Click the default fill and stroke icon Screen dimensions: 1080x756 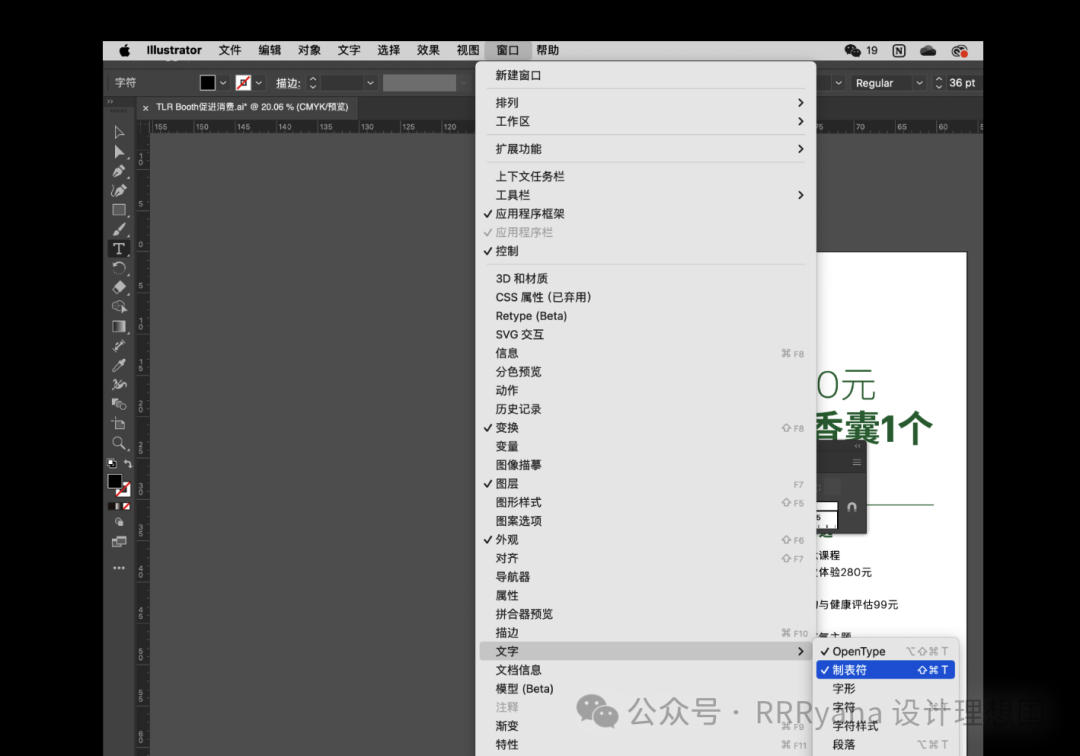112,463
